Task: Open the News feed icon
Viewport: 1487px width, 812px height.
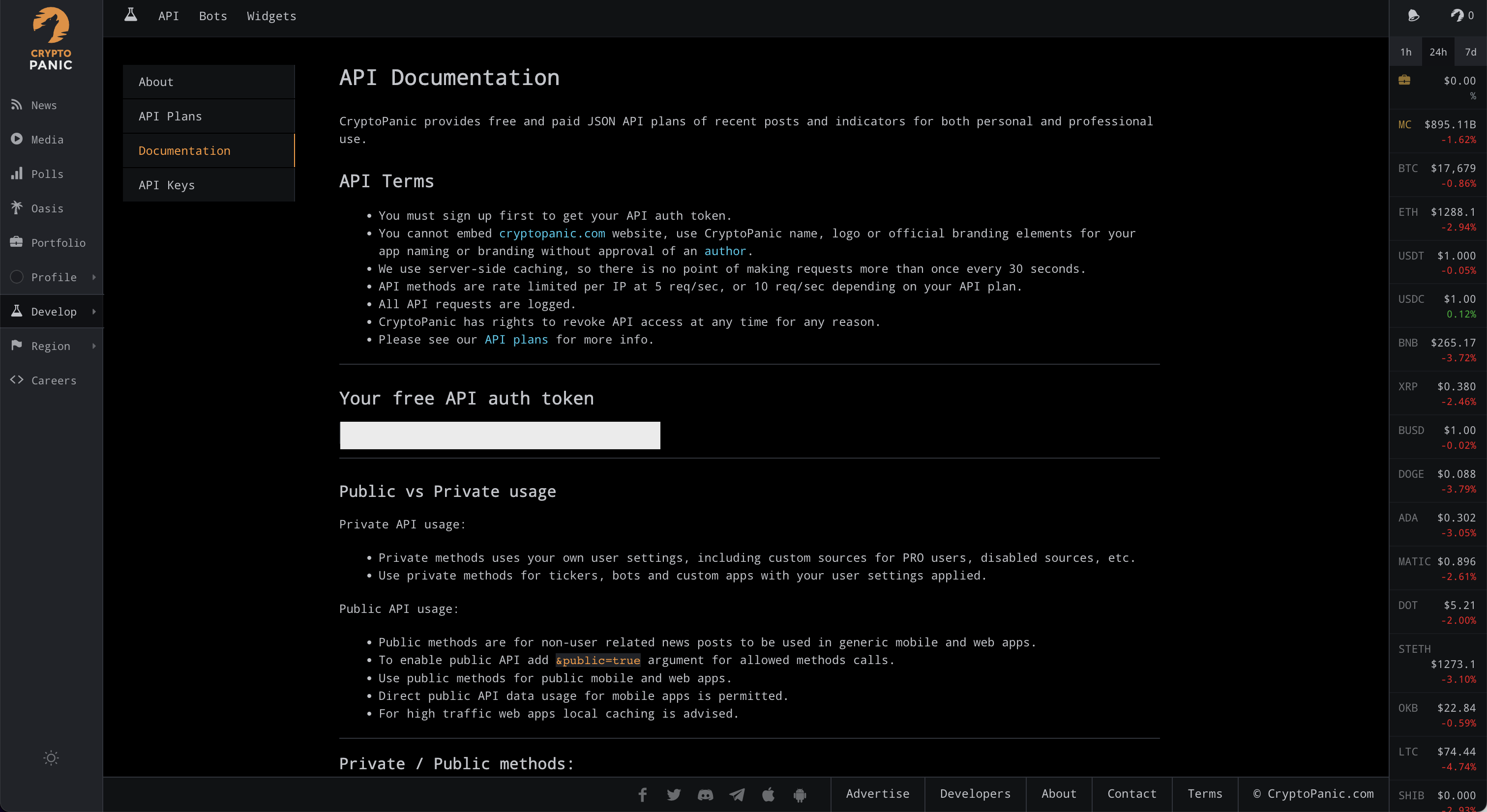Action: 17,105
